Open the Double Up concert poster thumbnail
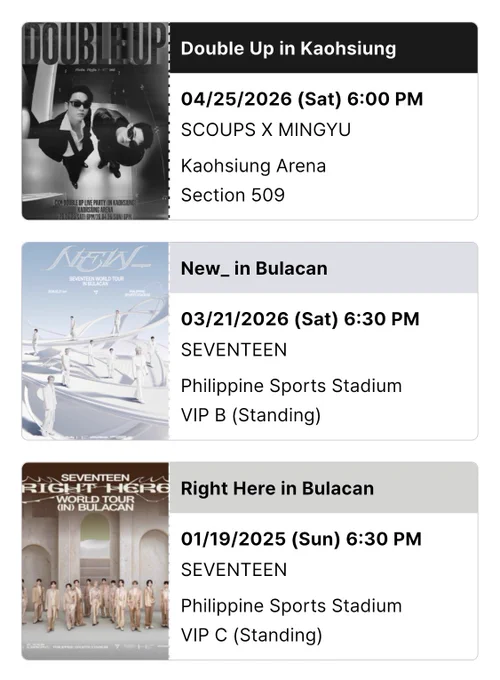The height and width of the screenshot is (680, 500). coord(95,121)
